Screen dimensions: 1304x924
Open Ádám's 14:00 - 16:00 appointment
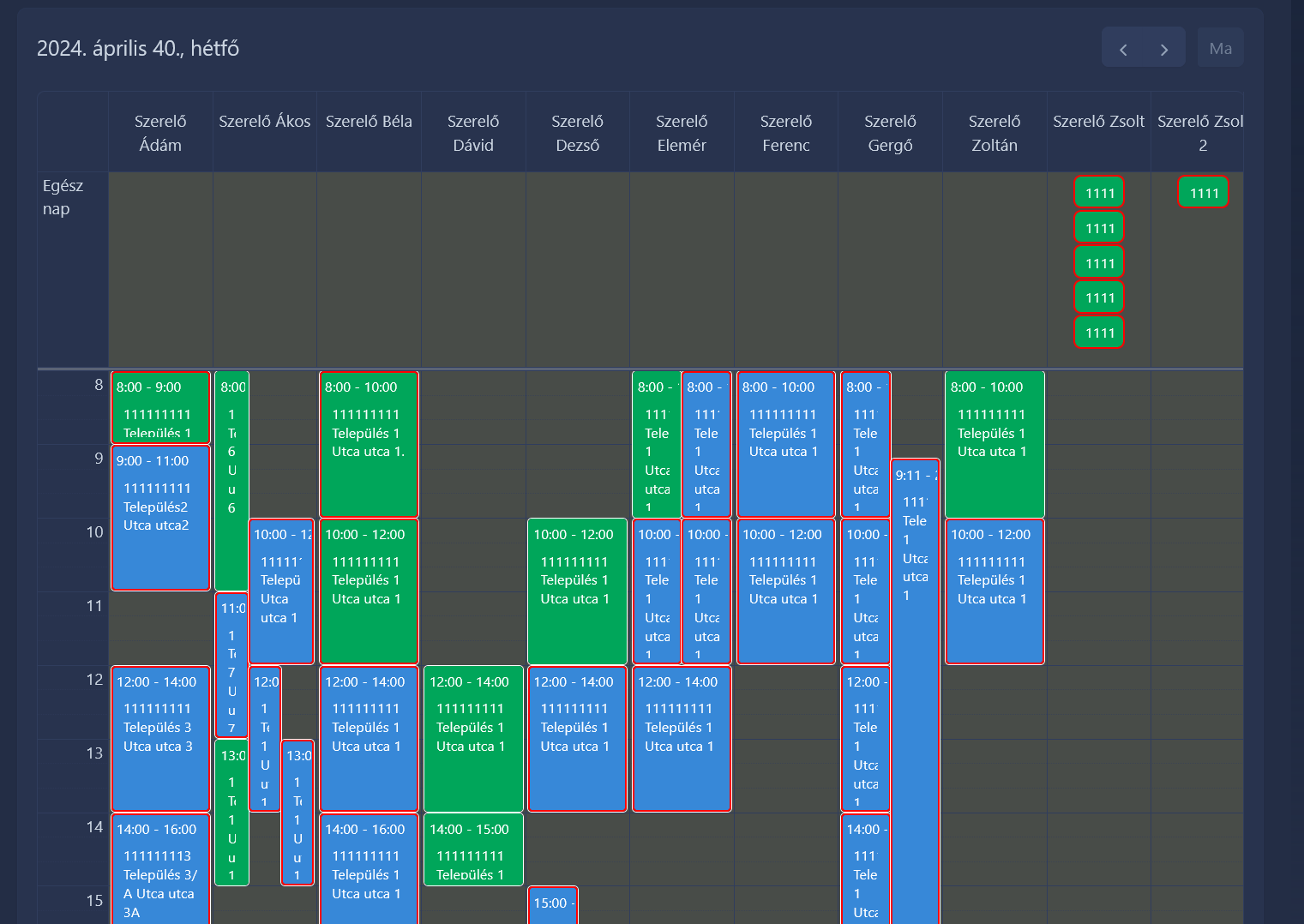pos(160,868)
